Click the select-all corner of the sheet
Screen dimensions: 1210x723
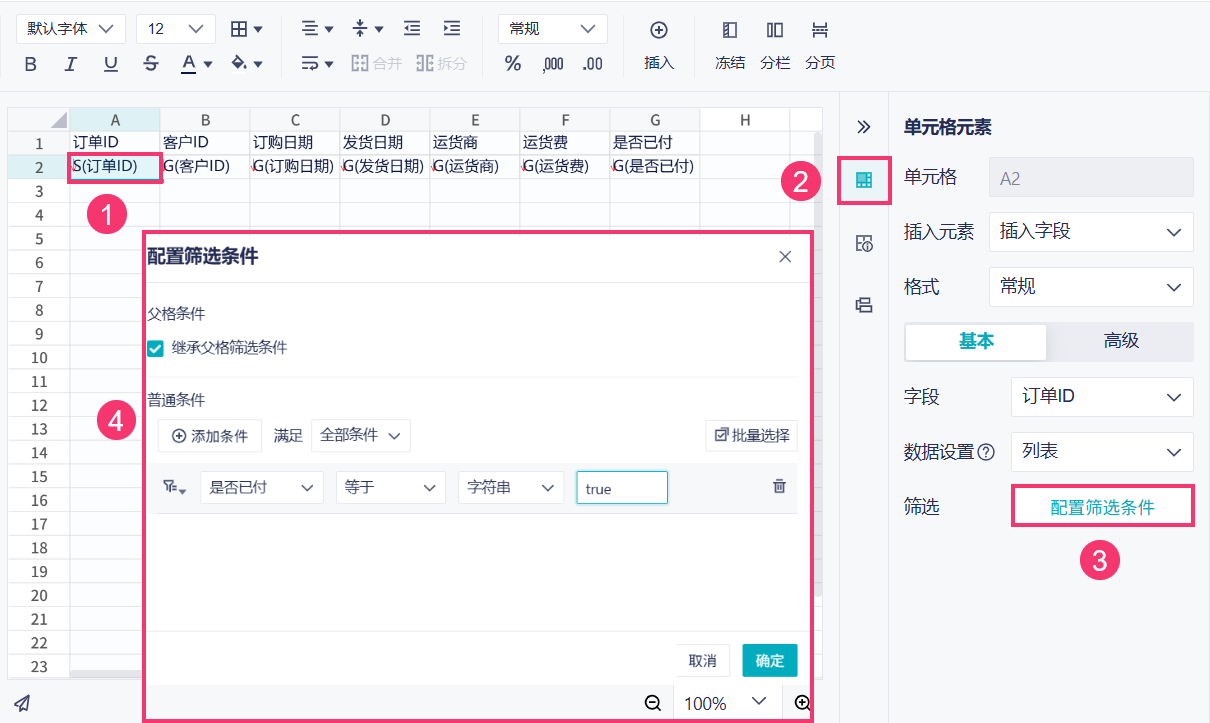pos(39,120)
